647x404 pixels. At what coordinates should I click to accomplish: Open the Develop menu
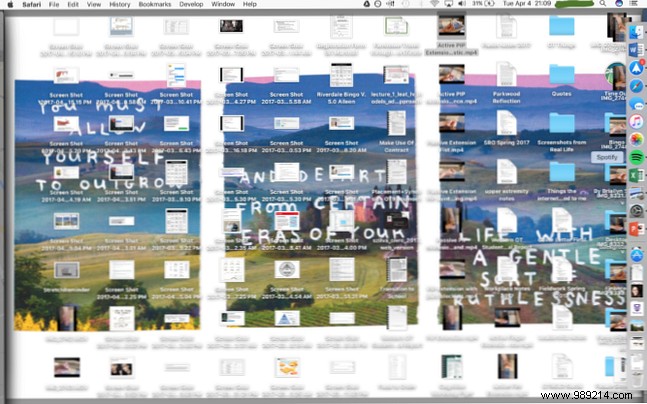coord(191,4)
